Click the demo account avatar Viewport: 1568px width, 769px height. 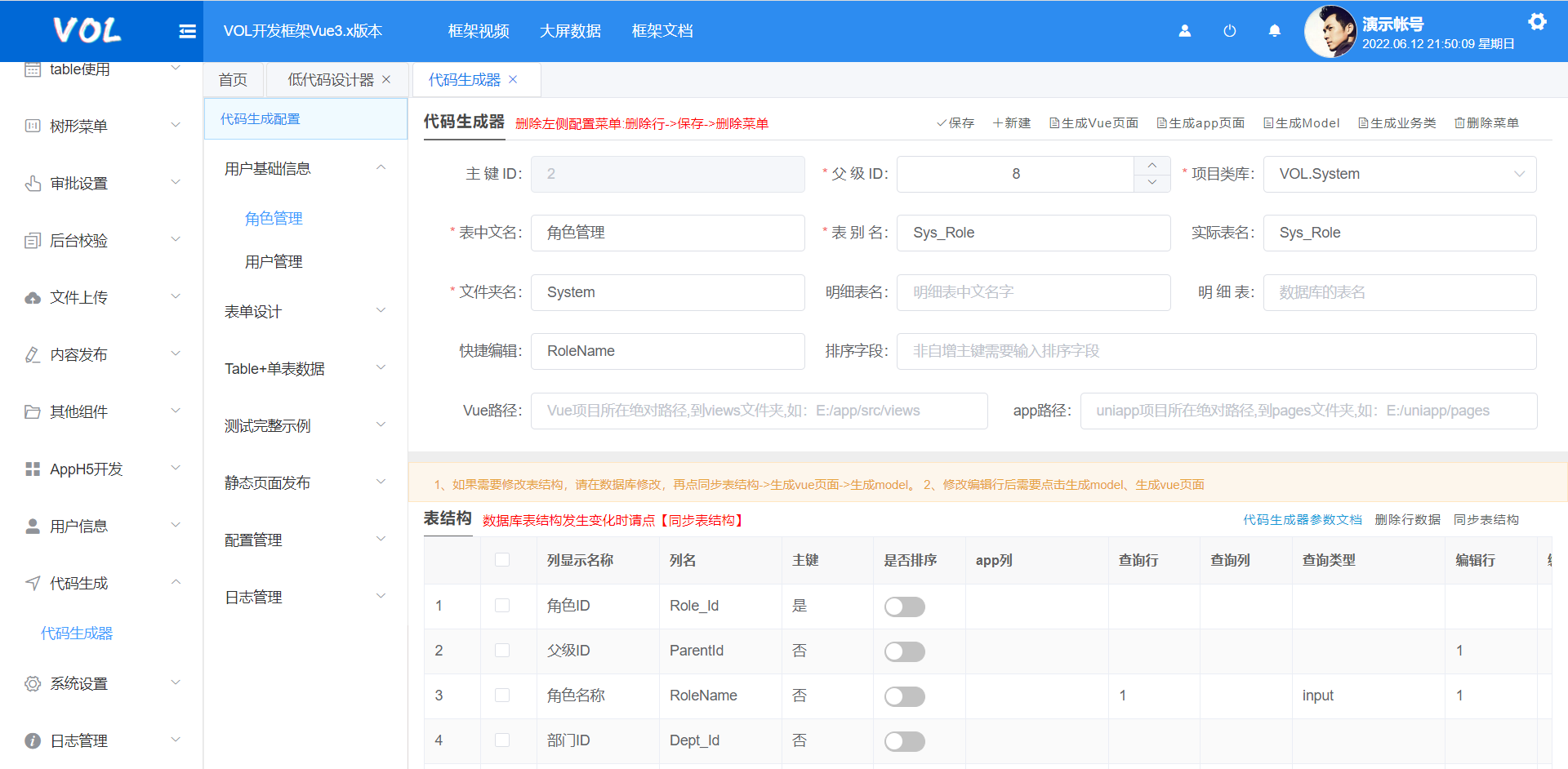(x=1330, y=31)
